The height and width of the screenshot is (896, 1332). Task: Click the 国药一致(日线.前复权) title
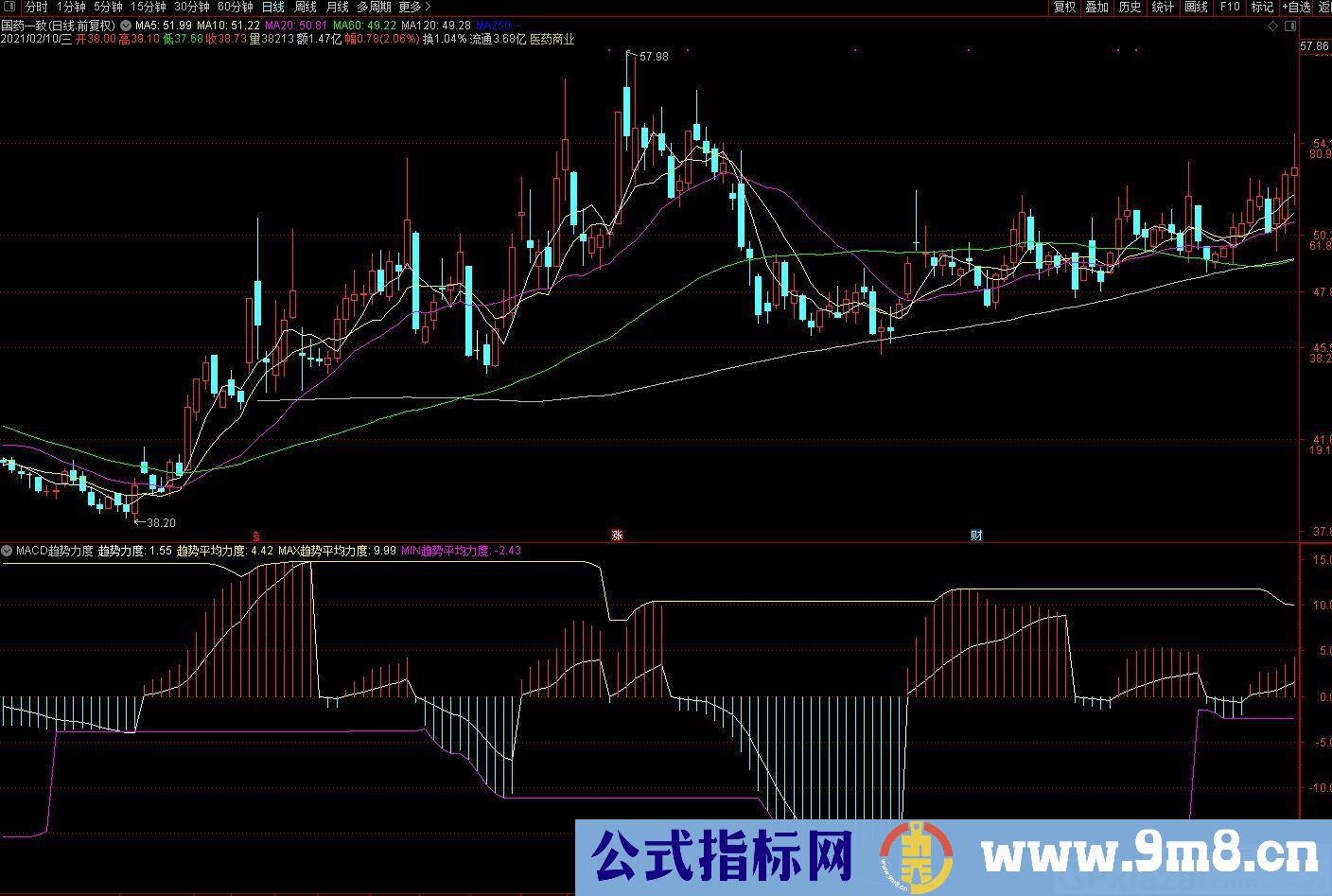59,26
